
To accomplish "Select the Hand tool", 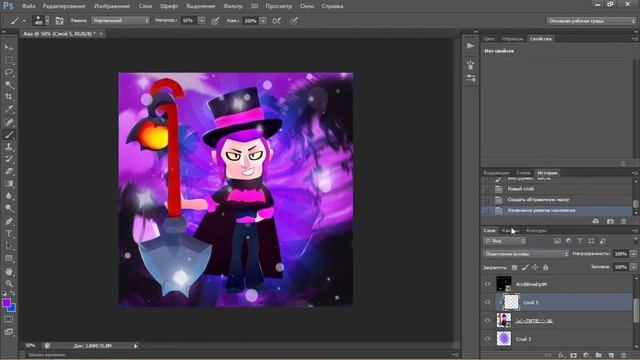I will click(x=9, y=271).
